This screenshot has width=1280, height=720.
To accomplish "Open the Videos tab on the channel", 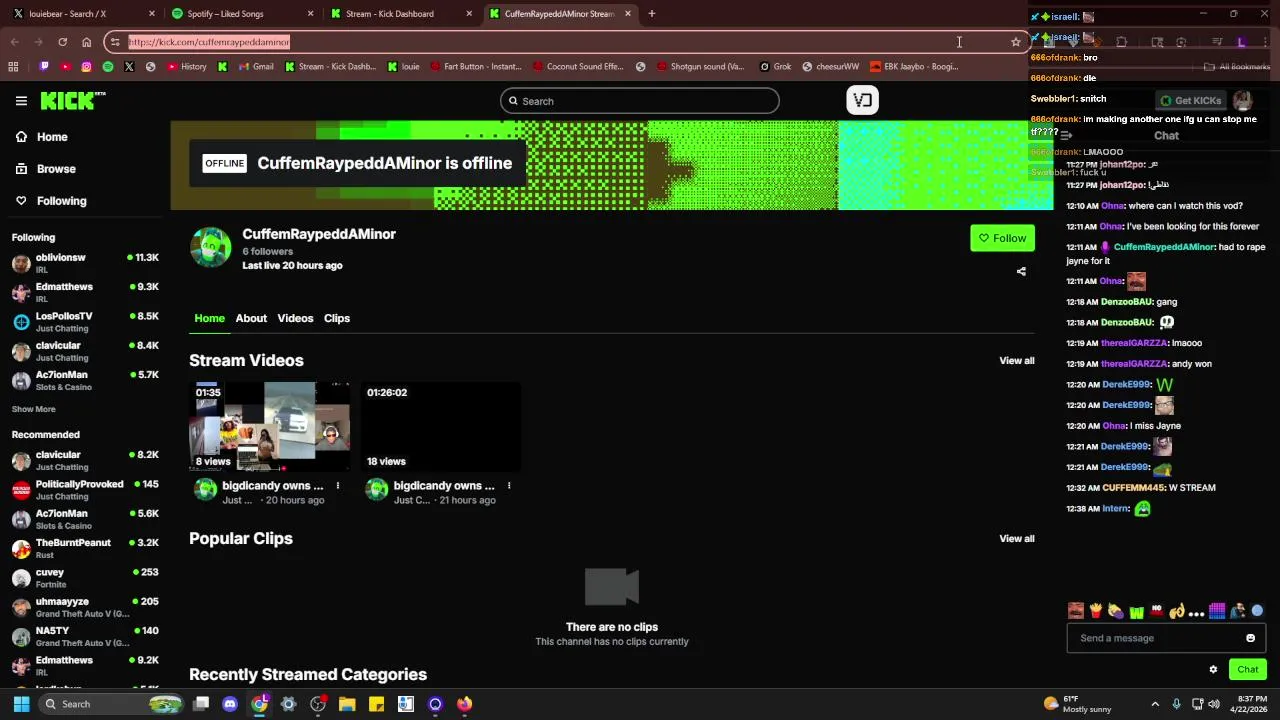I will (295, 318).
